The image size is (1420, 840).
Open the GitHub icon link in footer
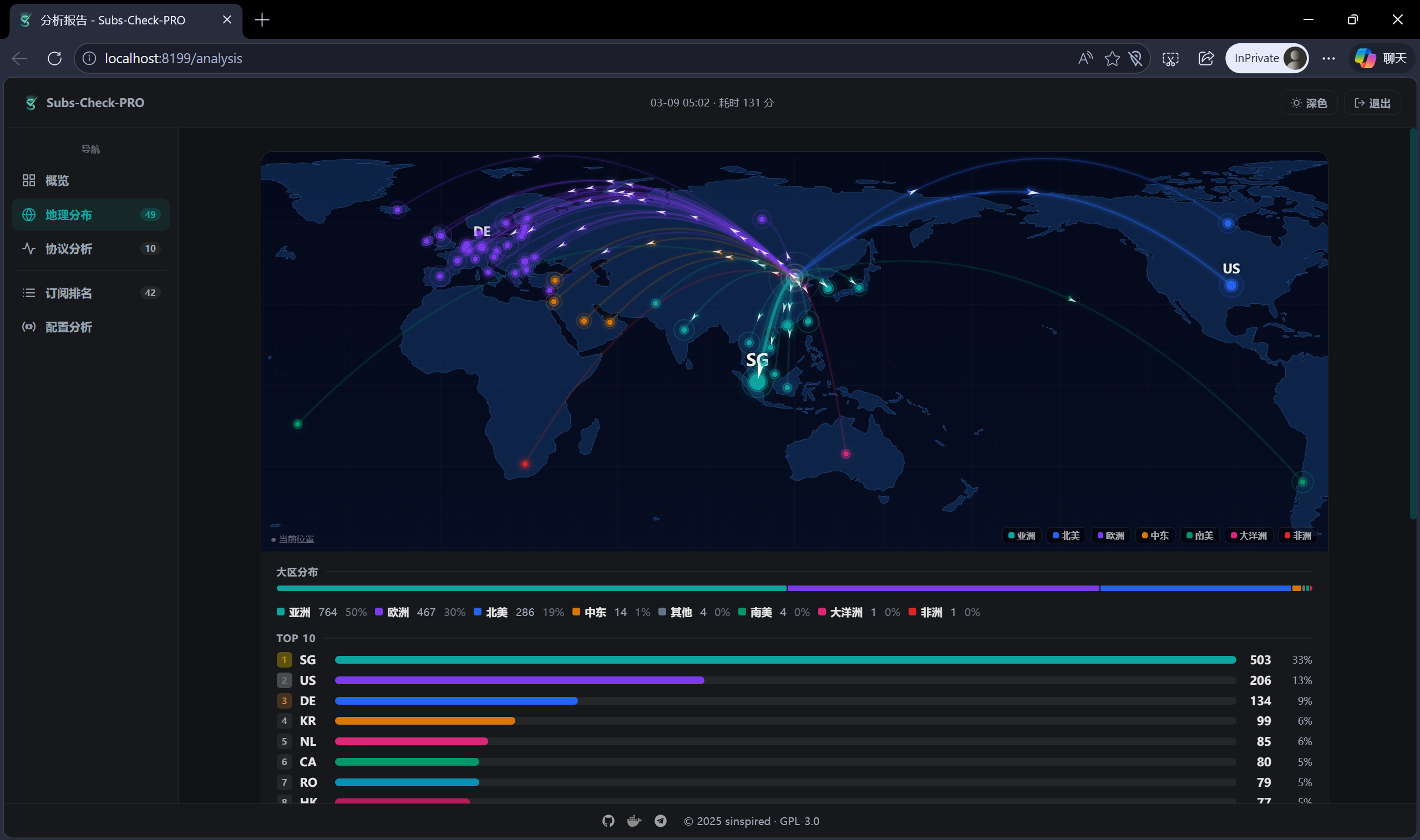tap(608, 821)
